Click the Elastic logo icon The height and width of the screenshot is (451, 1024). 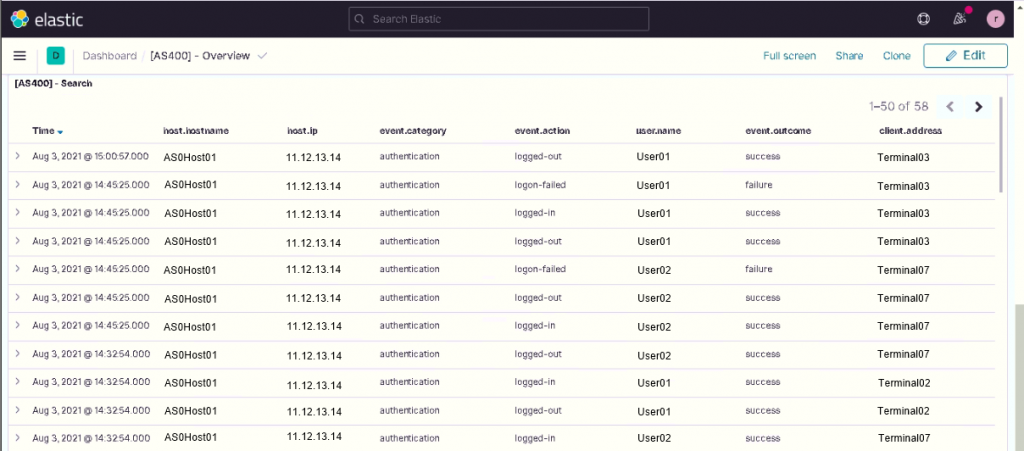(x=20, y=19)
